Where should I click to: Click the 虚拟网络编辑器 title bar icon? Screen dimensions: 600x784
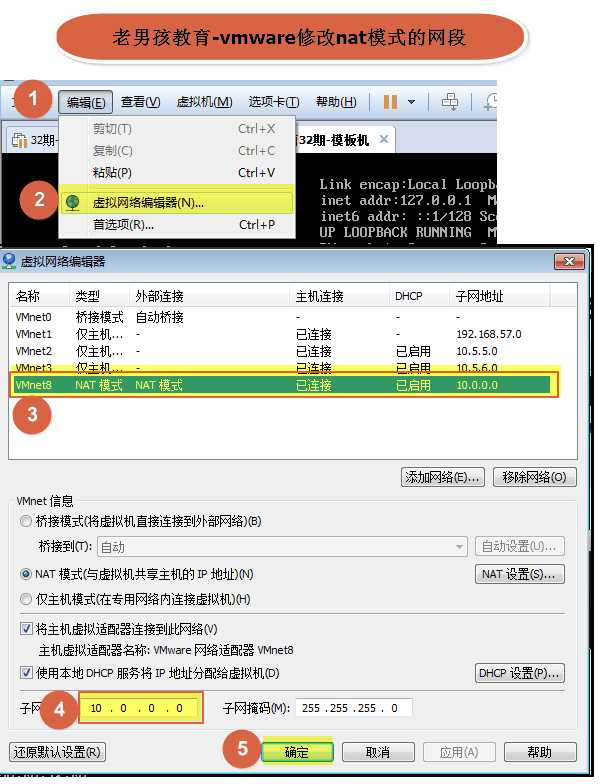click(8, 260)
